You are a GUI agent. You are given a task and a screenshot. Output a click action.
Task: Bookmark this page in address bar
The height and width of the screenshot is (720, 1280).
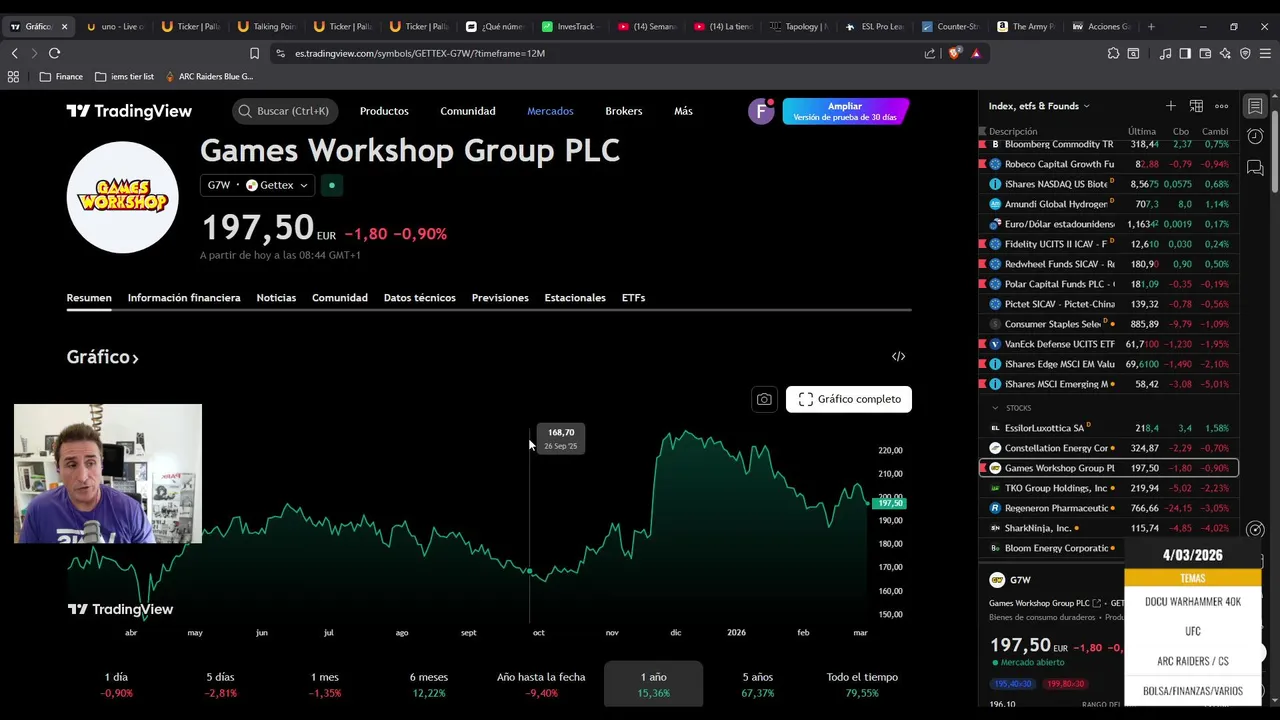click(254, 53)
